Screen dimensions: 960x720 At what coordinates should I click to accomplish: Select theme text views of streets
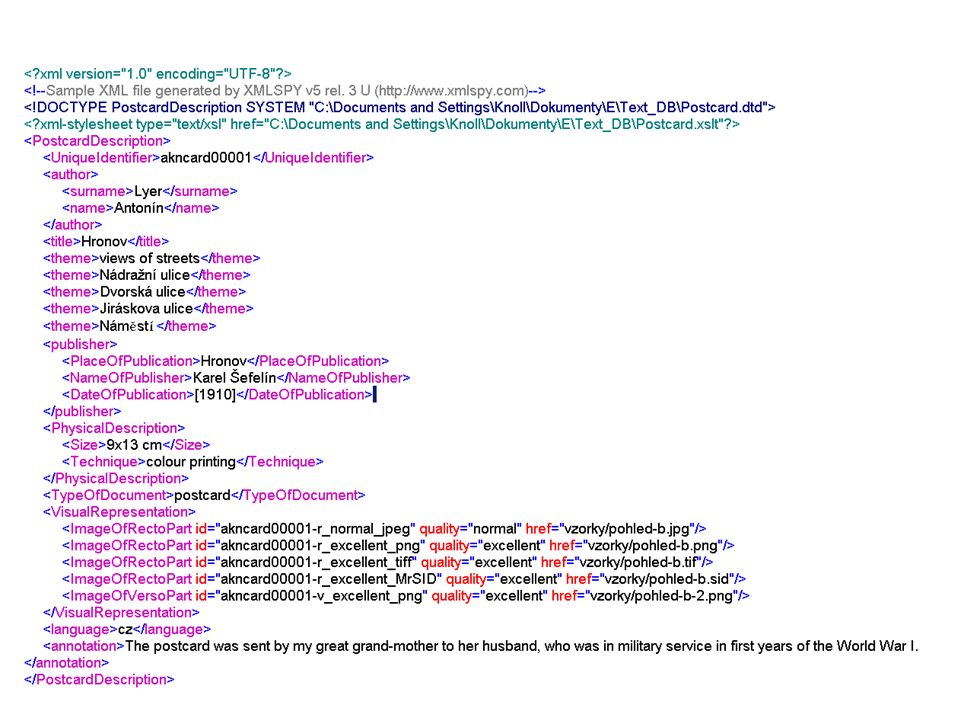point(149,258)
